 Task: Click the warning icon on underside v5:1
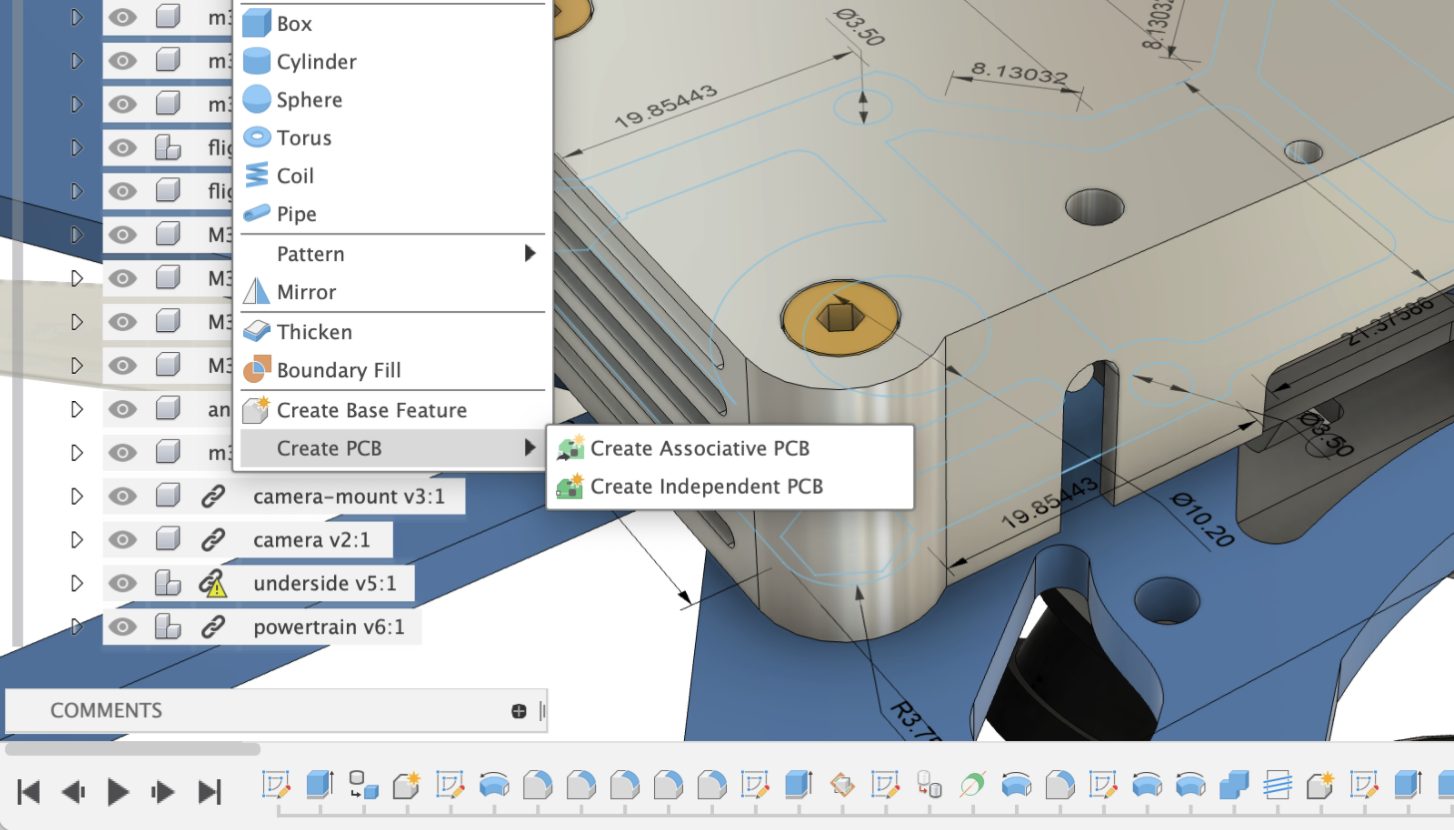coord(212,584)
